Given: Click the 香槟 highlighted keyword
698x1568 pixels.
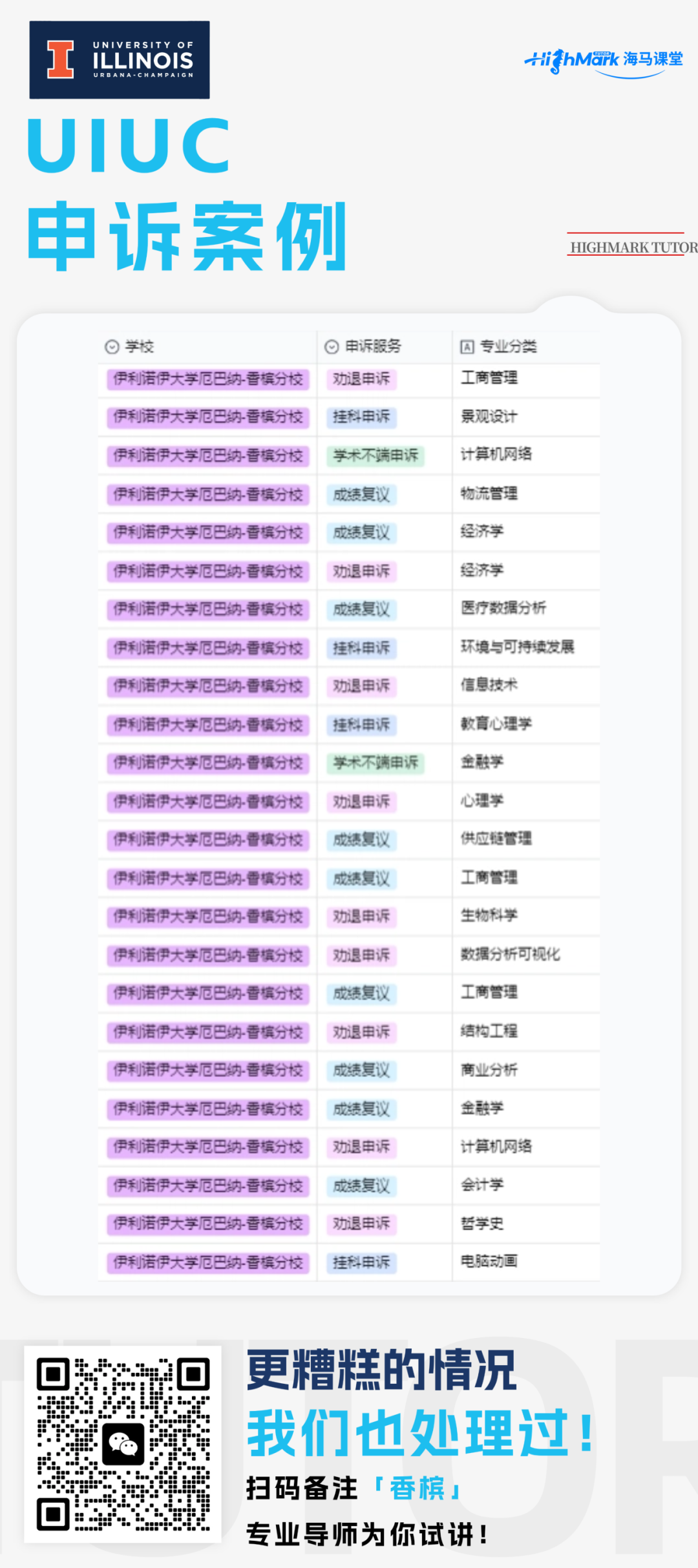Looking at the screenshot, I should [418, 1488].
